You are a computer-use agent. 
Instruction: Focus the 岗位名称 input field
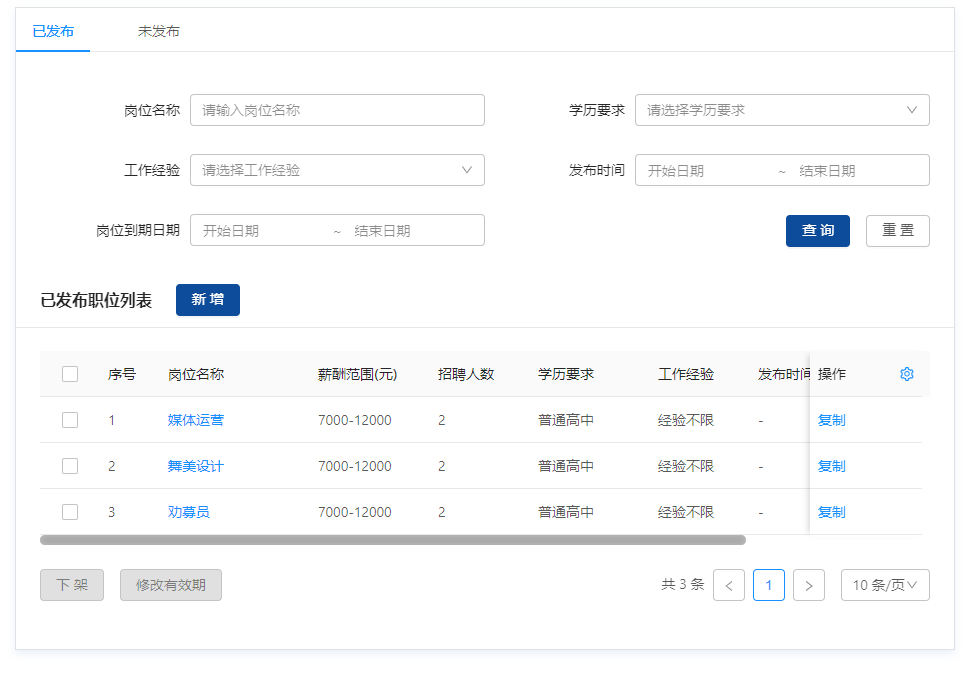(337, 110)
